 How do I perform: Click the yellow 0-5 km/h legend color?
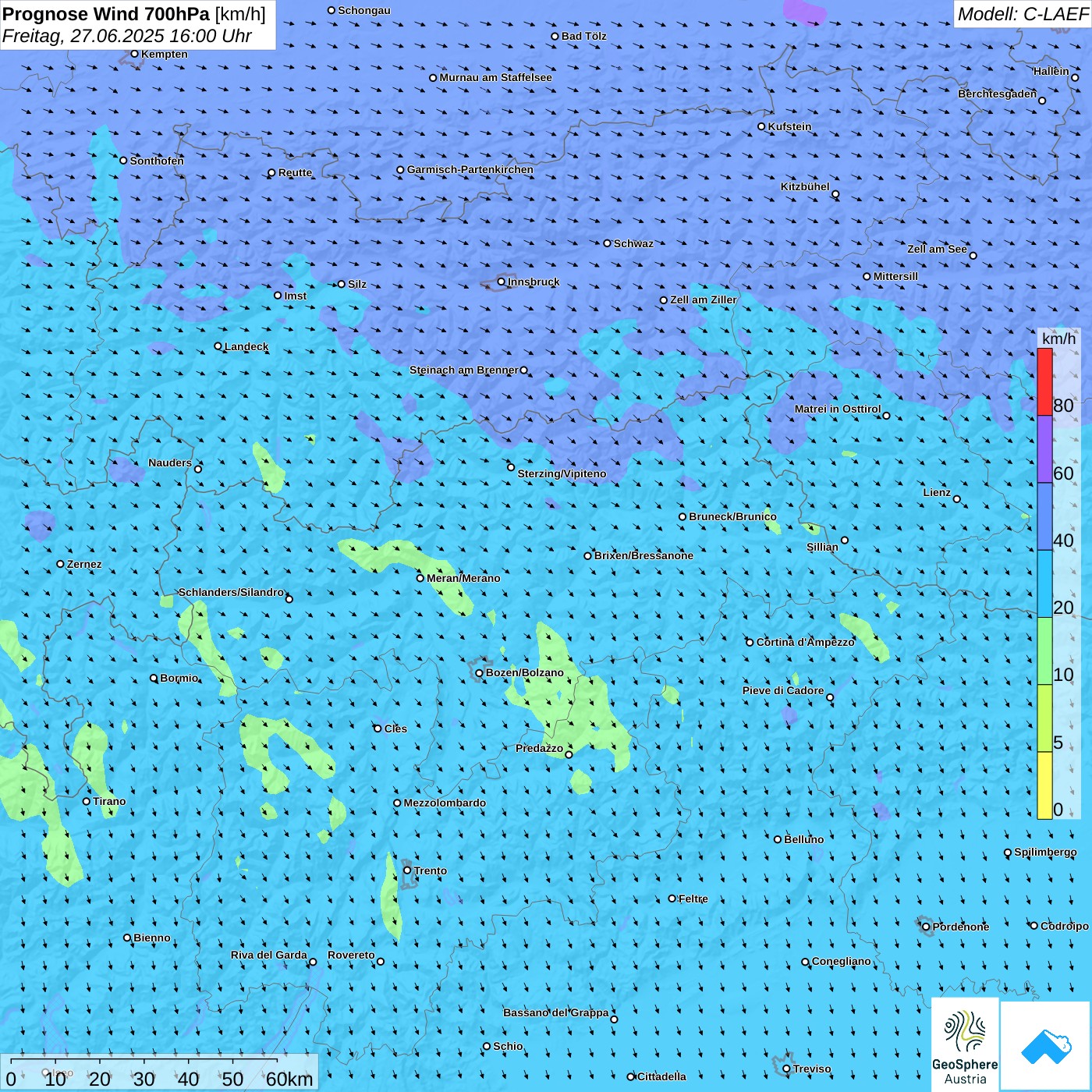point(1044,785)
